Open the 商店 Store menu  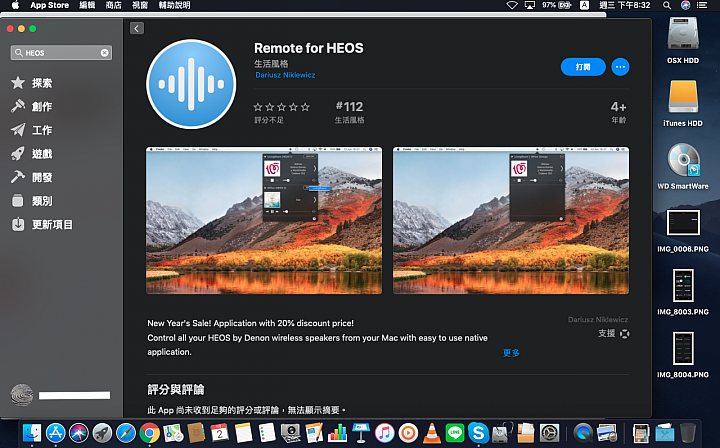(113, 5)
